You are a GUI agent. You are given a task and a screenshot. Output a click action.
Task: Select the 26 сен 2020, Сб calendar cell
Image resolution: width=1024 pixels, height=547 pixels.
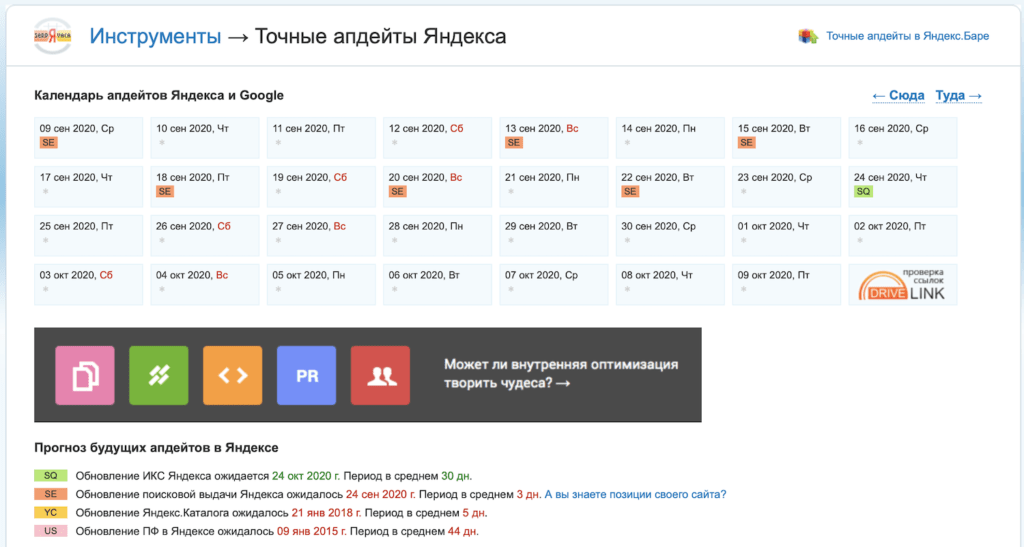coord(205,236)
